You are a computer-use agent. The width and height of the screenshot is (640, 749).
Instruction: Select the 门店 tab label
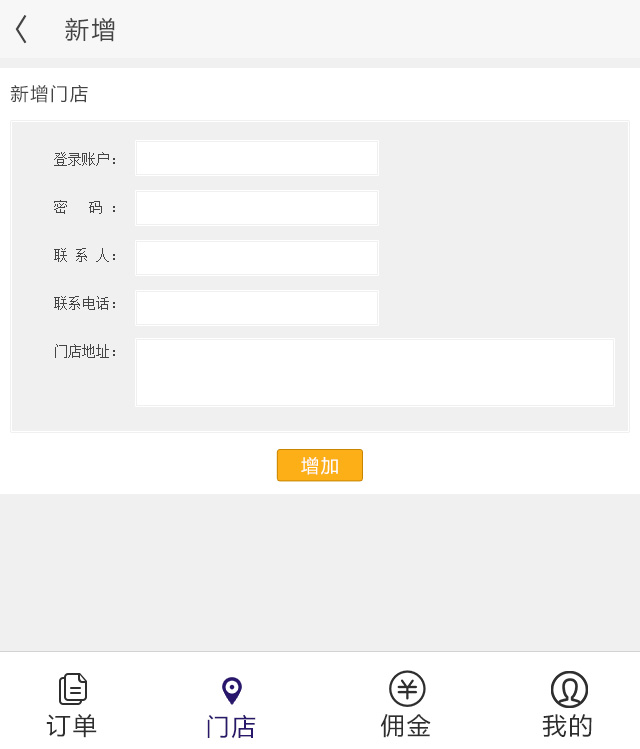click(x=231, y=727)
